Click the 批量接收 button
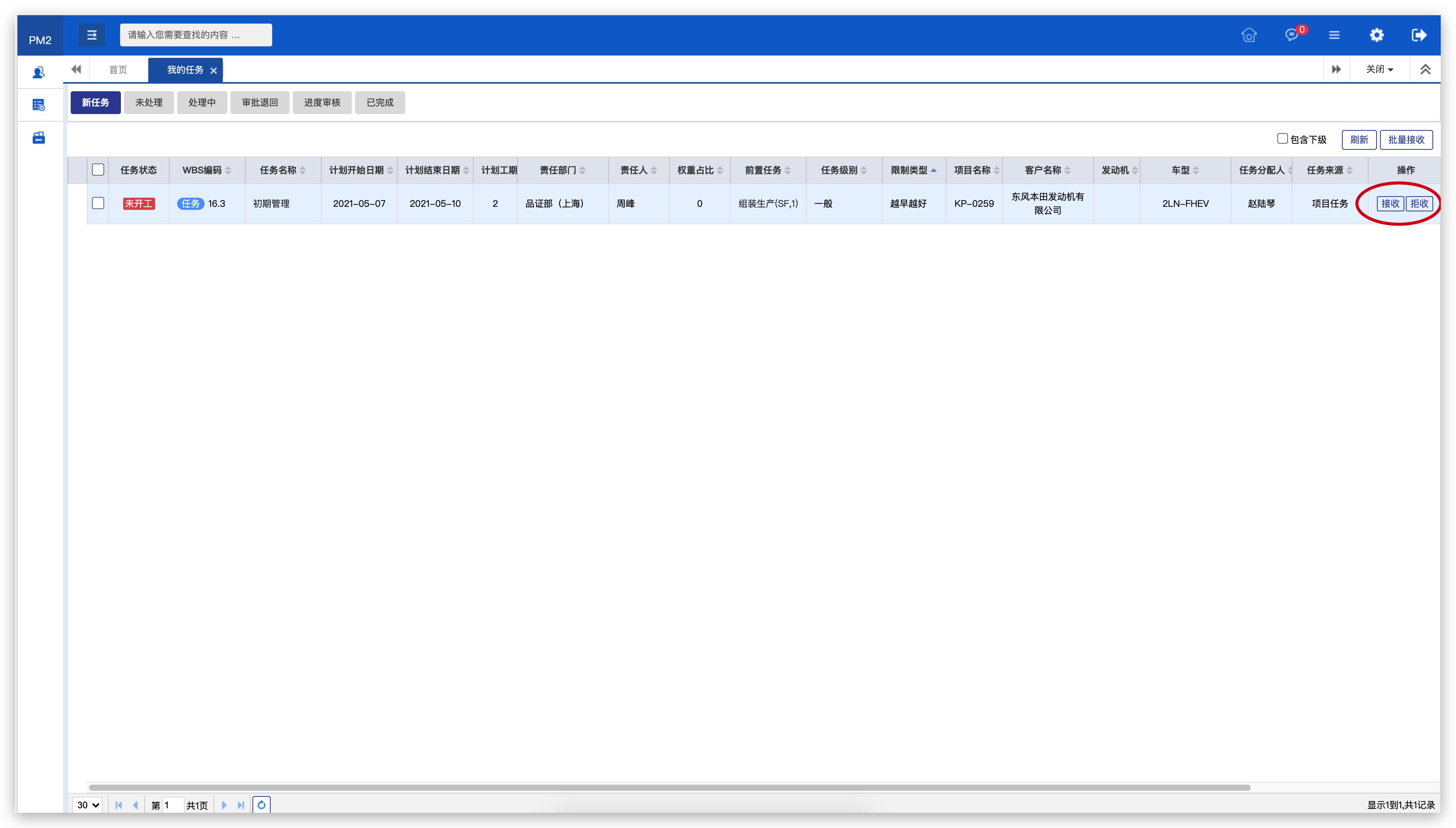Viewport: 1456px width, 828px height. [1406, 140]
